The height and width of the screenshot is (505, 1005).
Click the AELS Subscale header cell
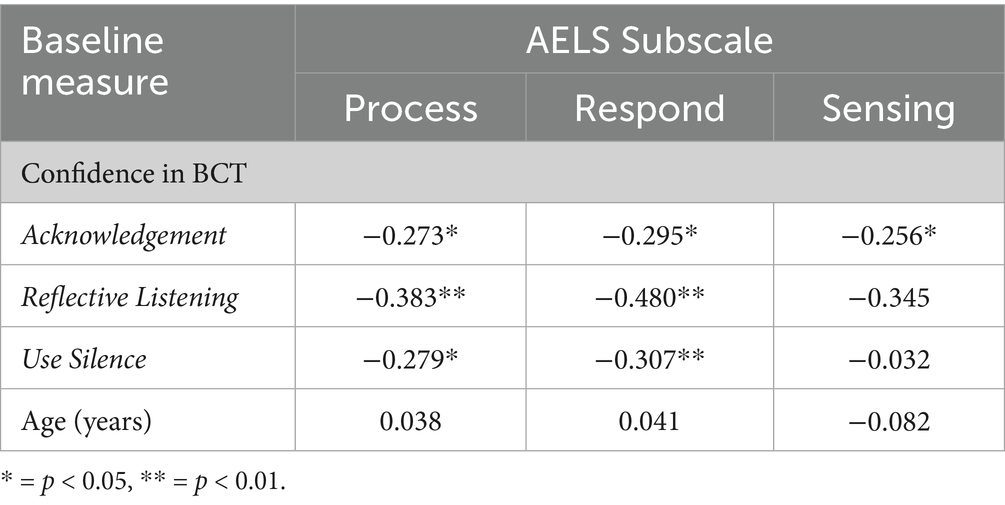click(650, 40)
